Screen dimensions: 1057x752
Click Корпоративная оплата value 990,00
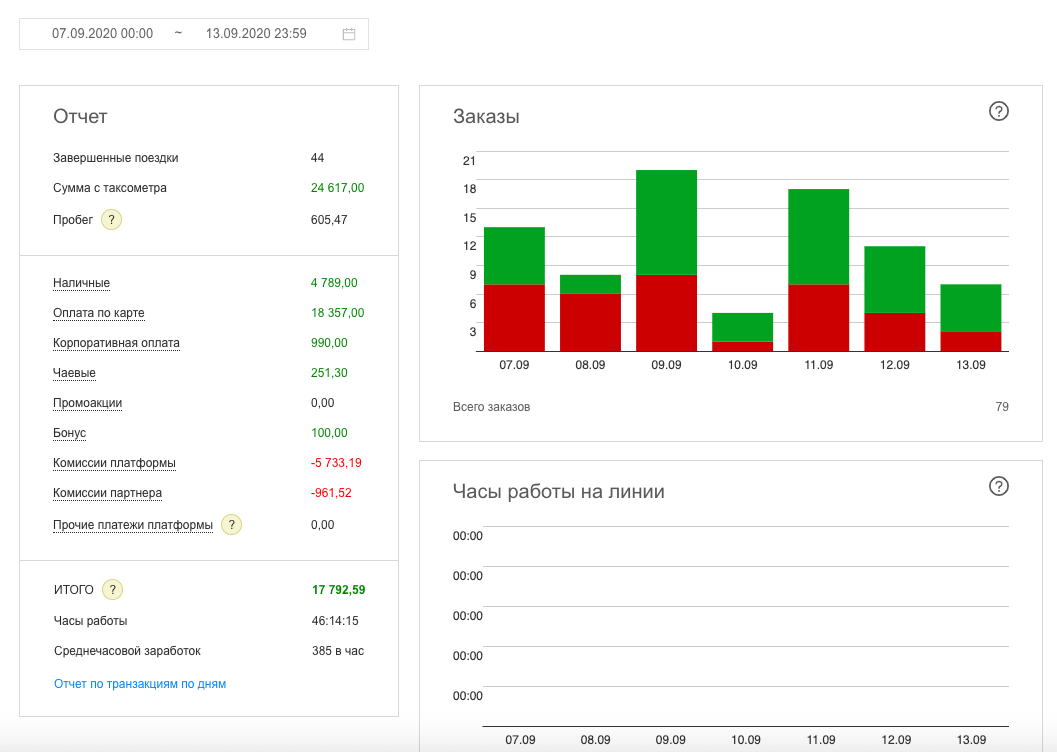(329, 343)
